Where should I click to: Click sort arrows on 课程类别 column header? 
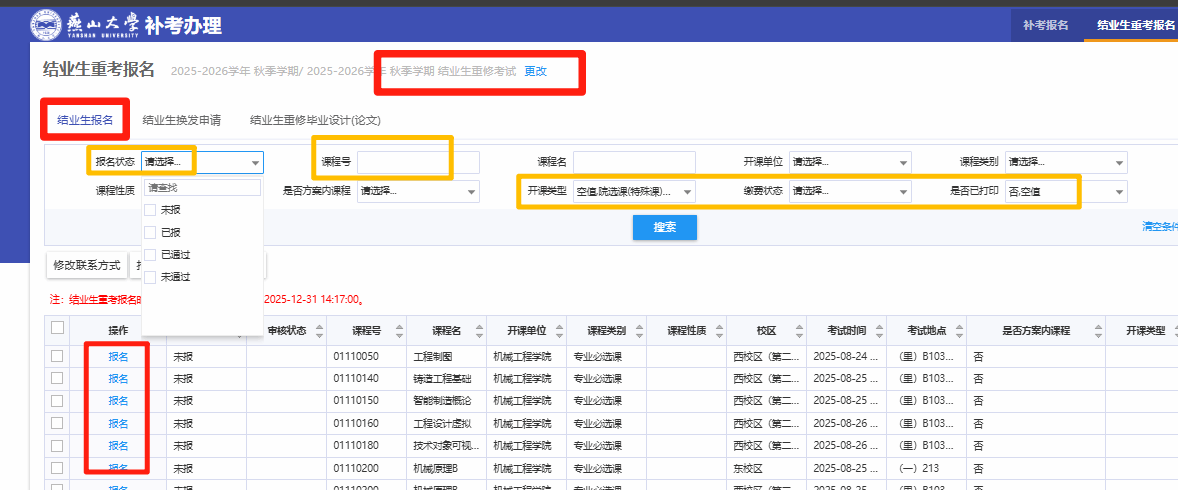639,331
